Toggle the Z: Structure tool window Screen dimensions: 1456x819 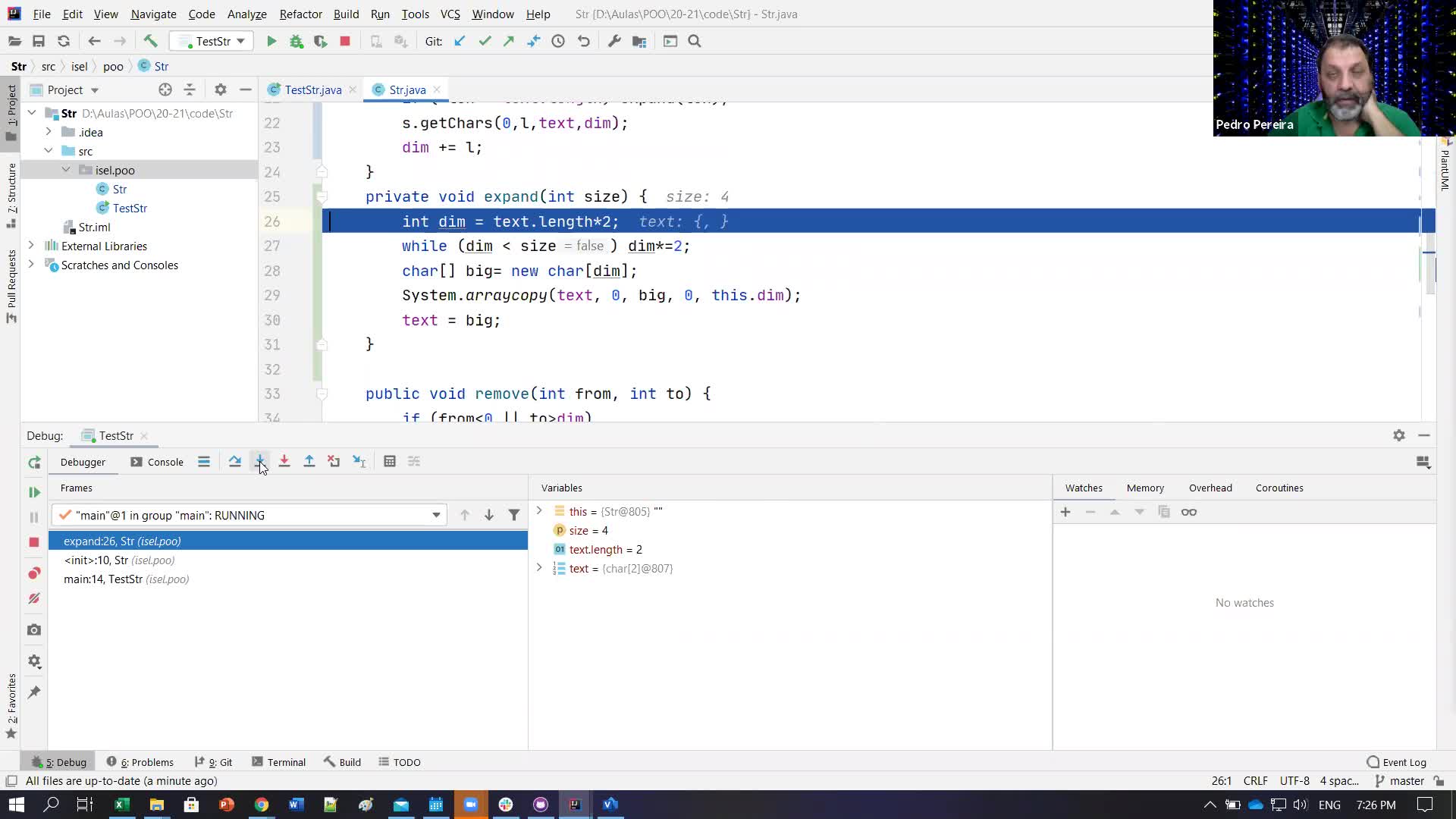pos(11,196)
